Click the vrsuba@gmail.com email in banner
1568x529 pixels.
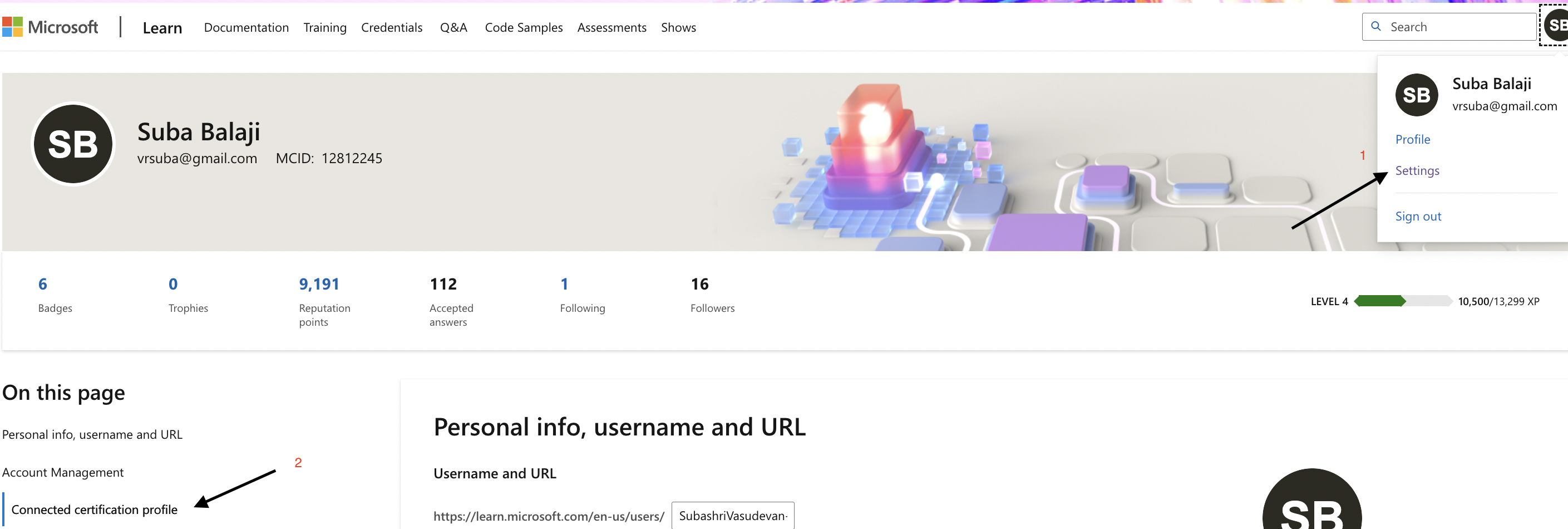197,159
